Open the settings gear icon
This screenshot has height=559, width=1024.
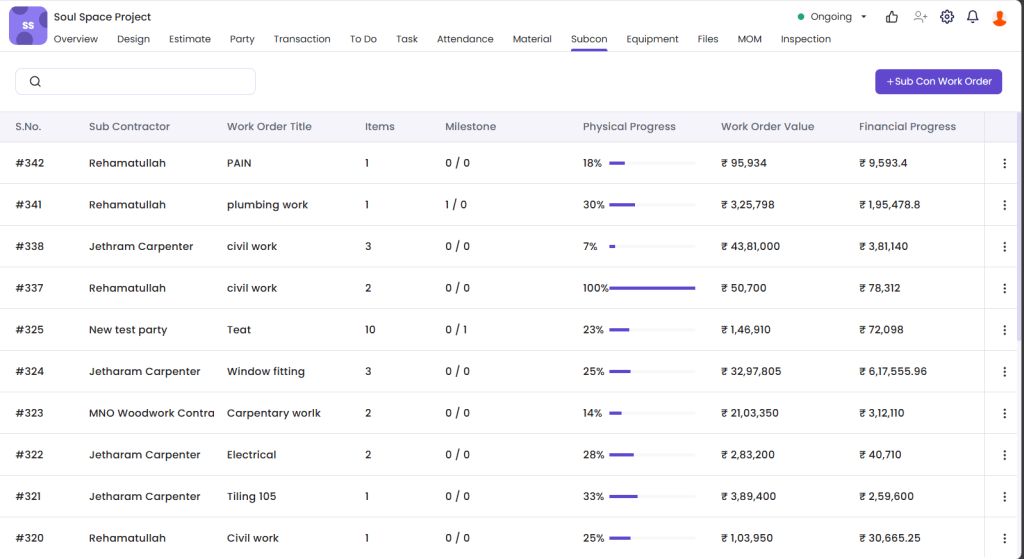(x=947, y=17)
